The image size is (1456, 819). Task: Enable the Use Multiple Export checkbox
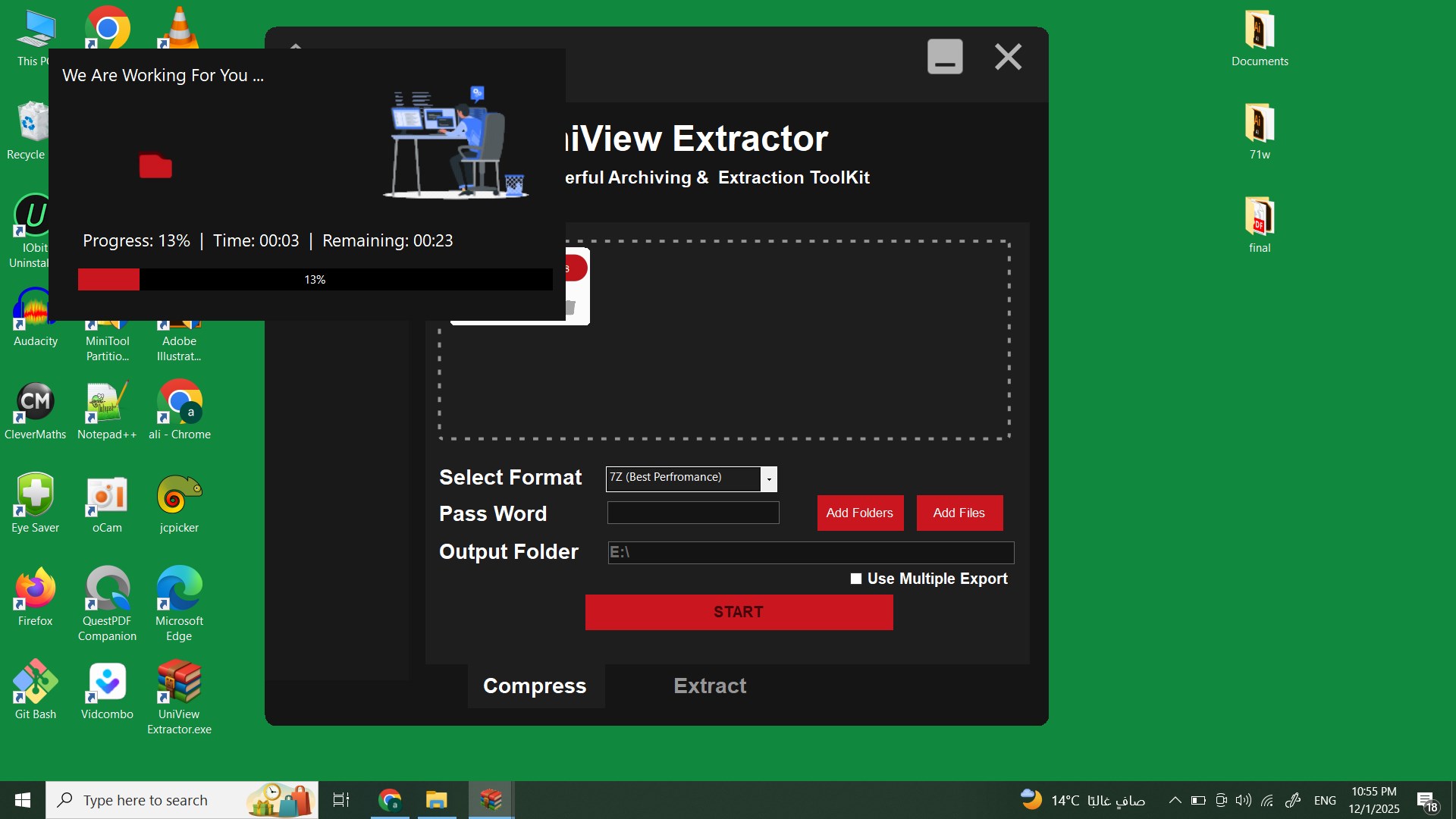(x=856, y=579)
